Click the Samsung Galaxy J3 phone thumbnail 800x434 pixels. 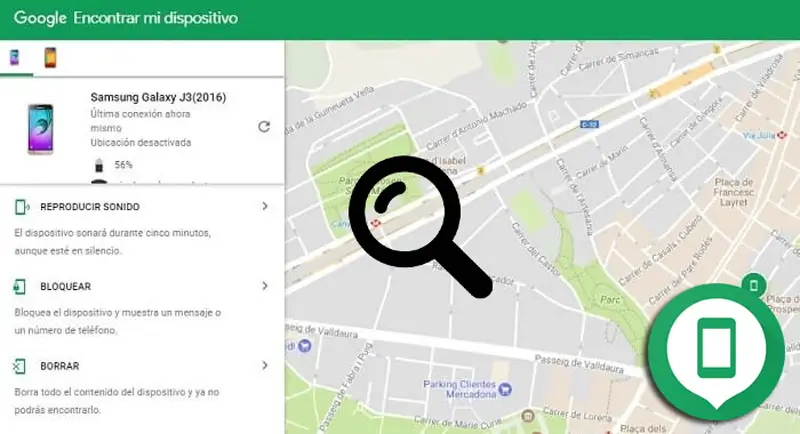click(x=40, y=129)
